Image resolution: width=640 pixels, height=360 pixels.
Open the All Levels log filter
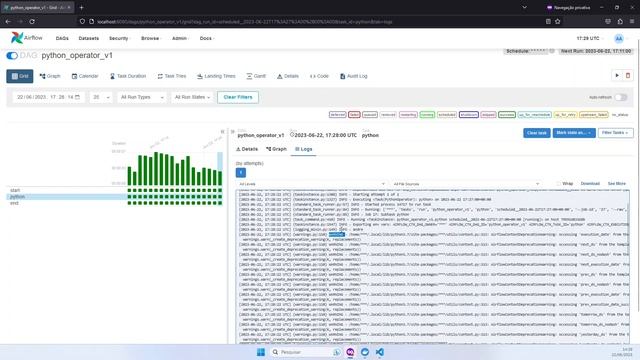click(311, 184)
